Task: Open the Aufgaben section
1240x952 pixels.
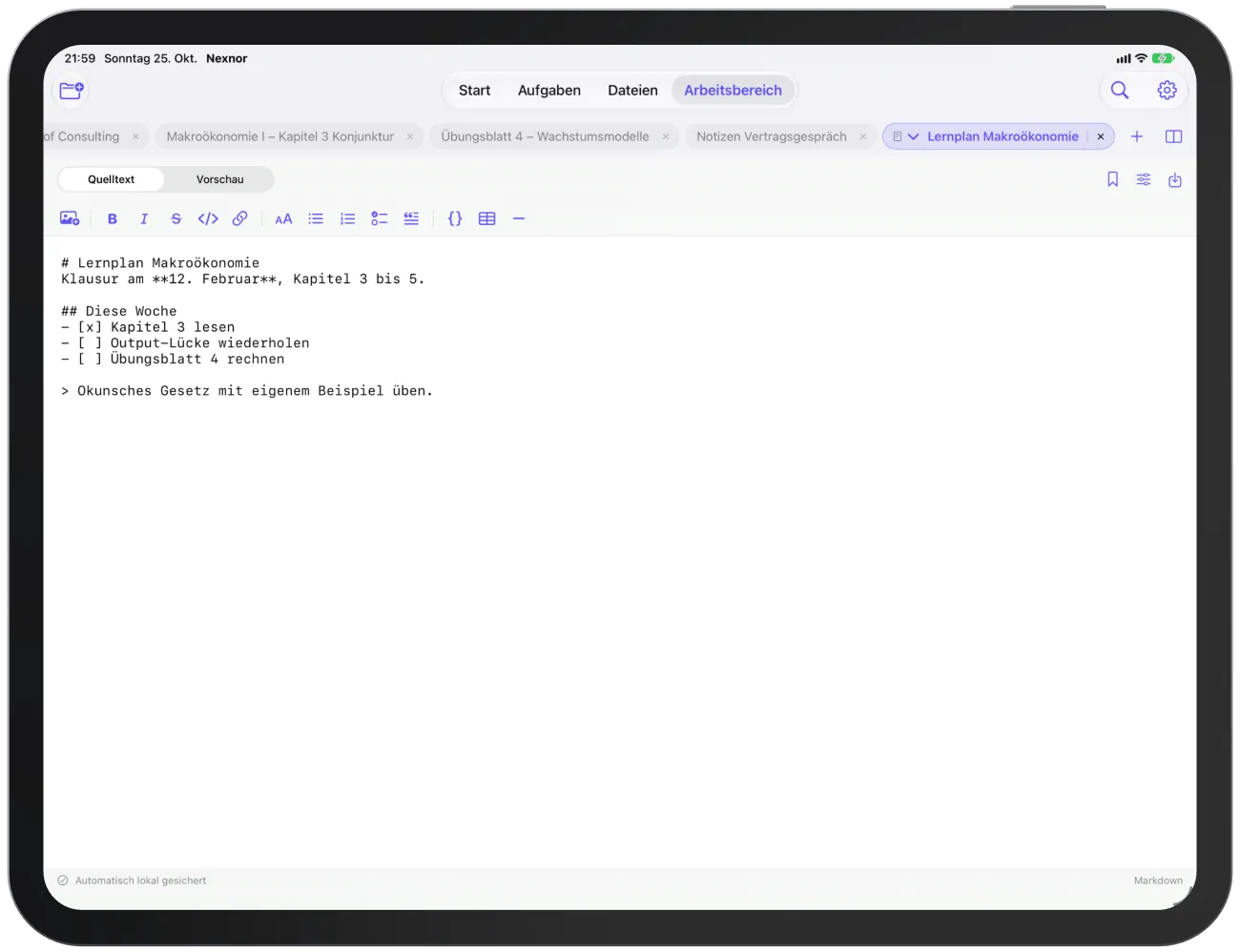Action: [549, 91]
